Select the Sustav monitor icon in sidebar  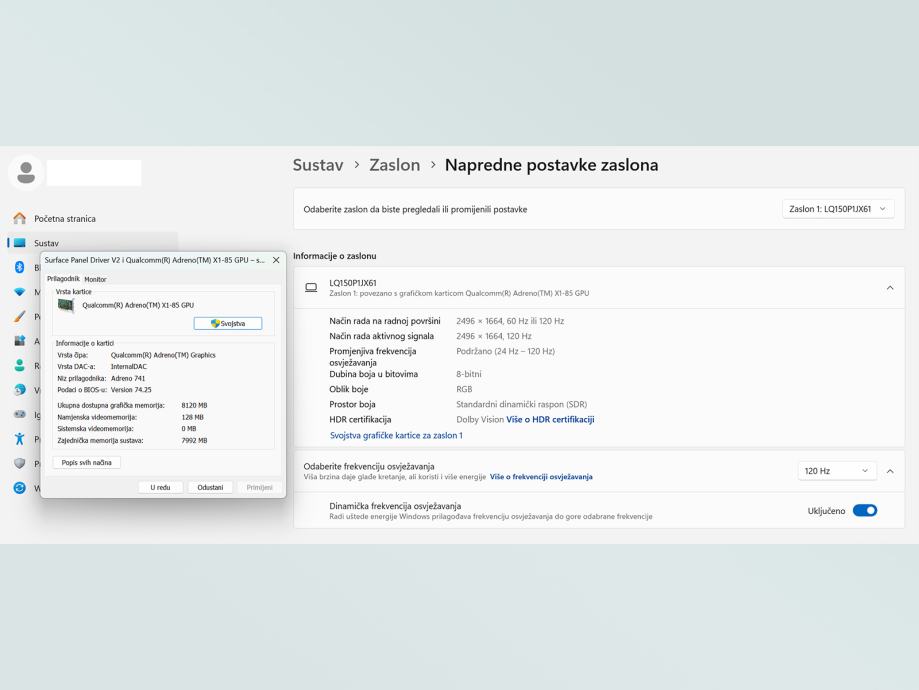pos(19,243)
